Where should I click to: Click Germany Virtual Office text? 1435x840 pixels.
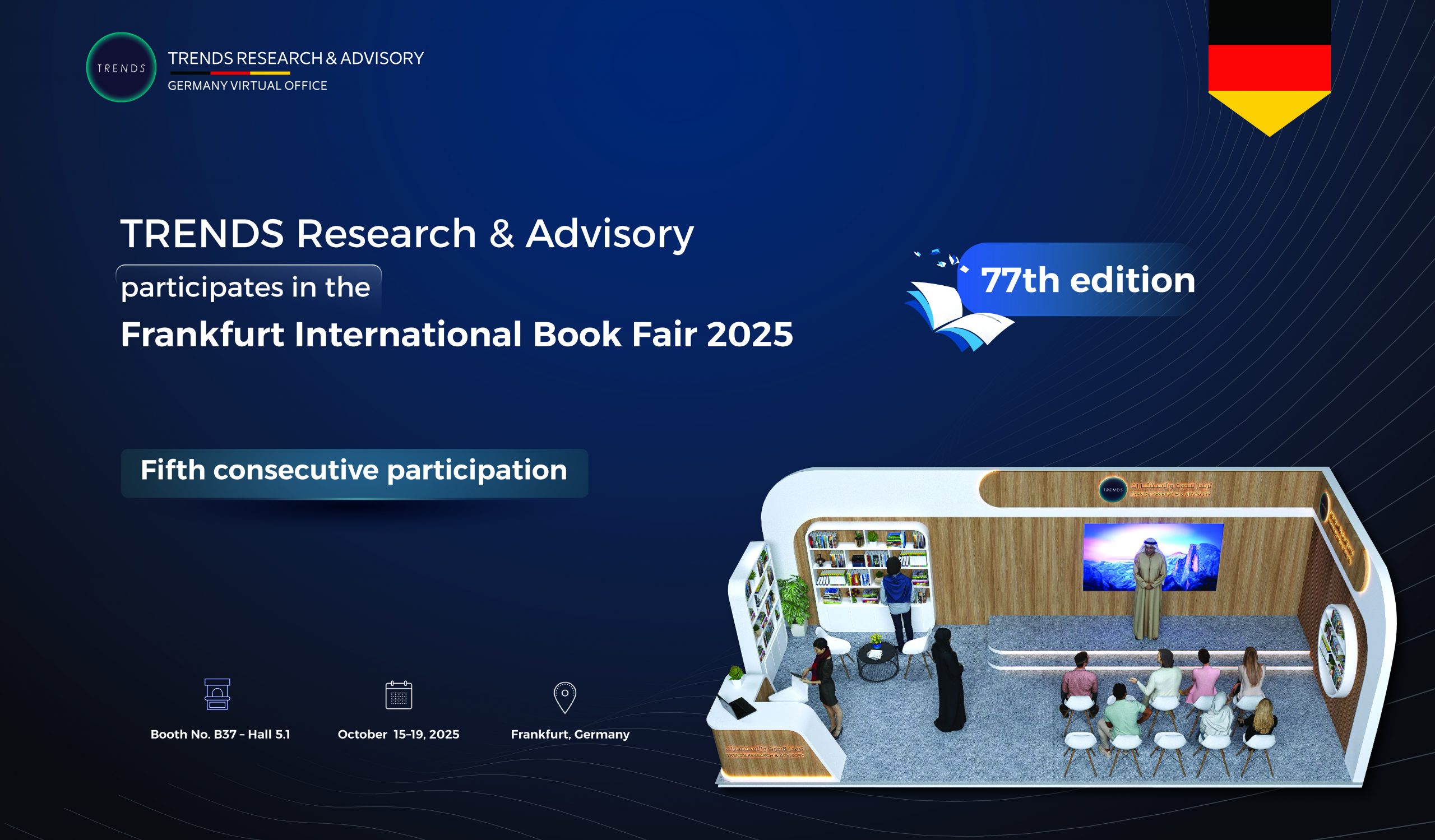247,86
